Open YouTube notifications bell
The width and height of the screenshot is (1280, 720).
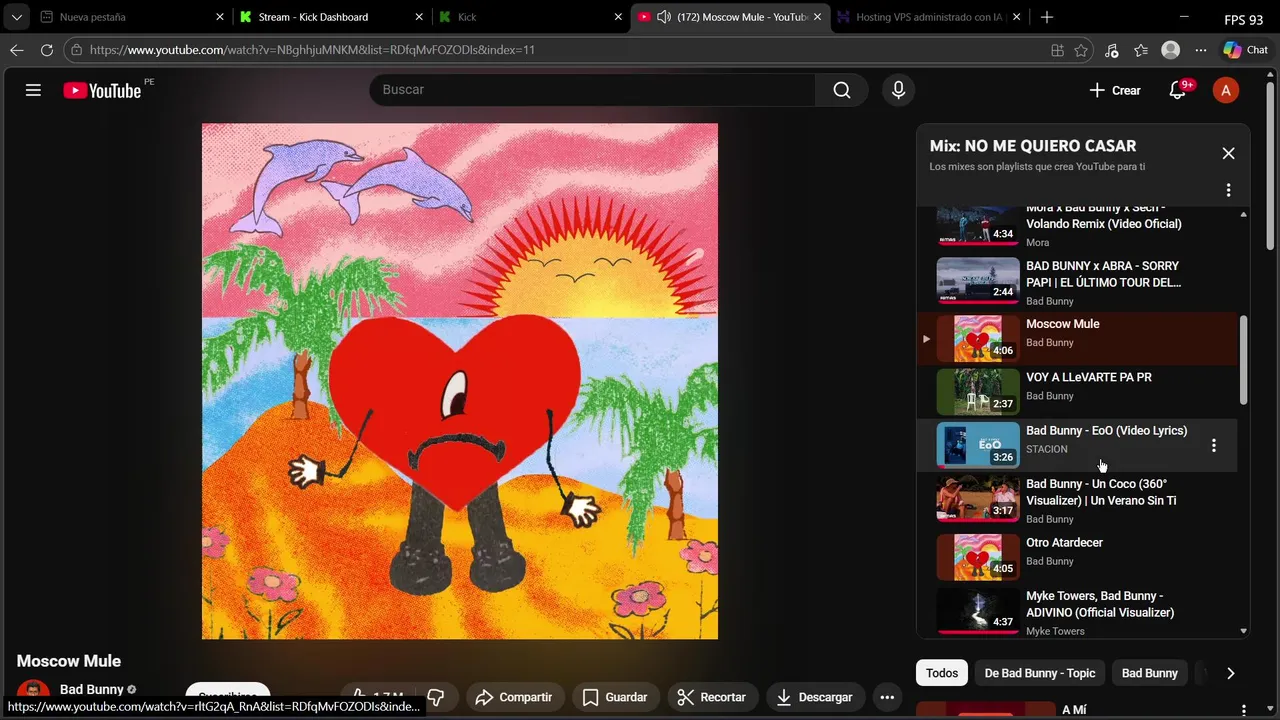pos(1178,90)
